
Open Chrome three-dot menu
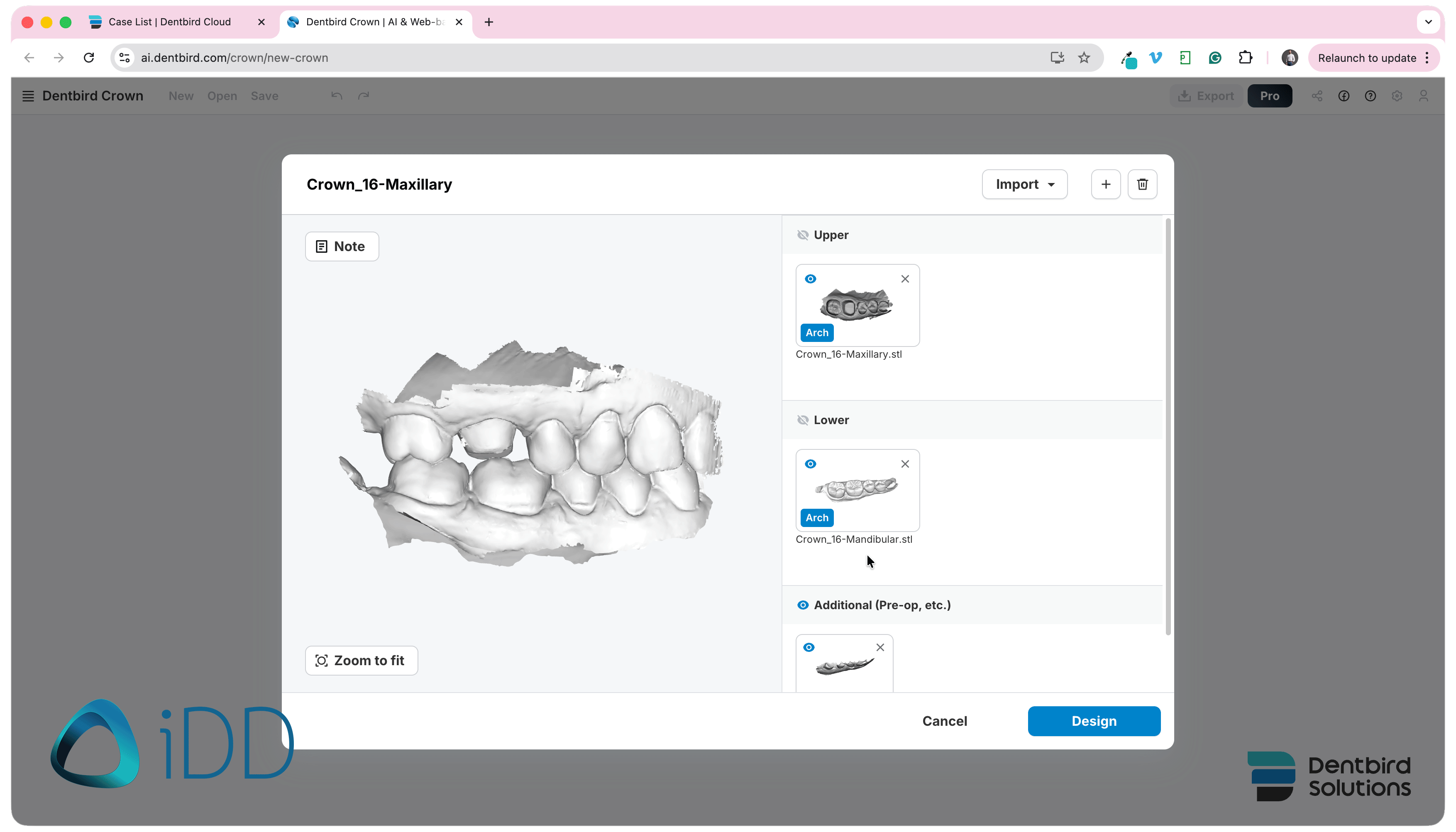click(1427, 58)
